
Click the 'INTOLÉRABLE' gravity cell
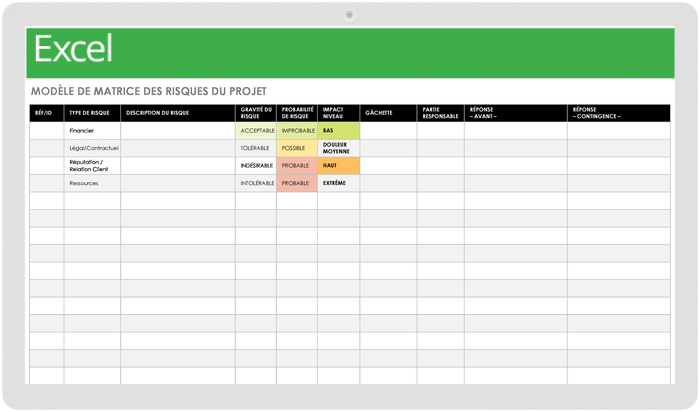click(x=255, y=184)
